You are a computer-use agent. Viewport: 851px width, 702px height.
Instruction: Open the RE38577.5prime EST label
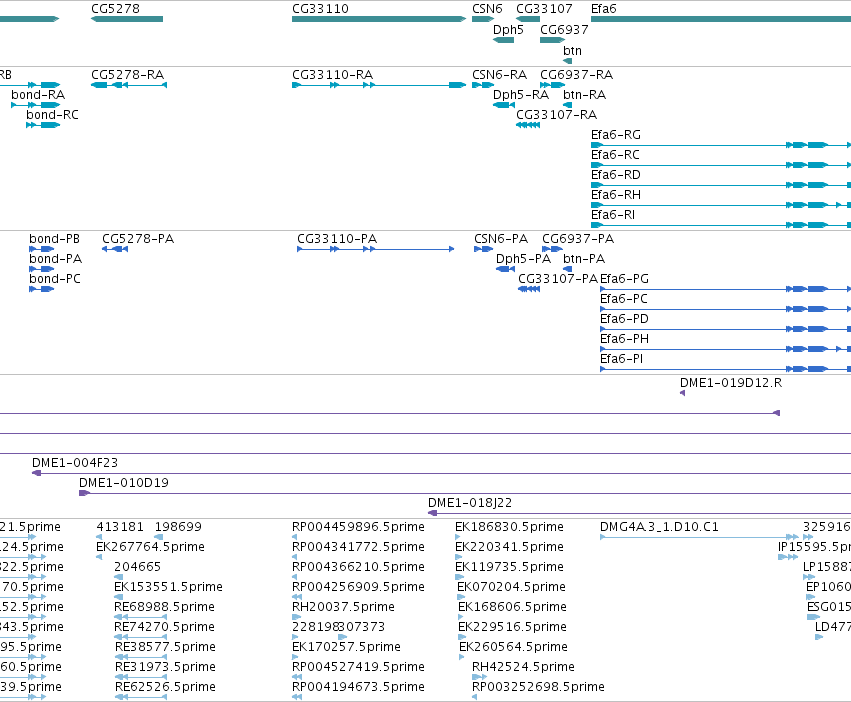[x=166, y=647]
